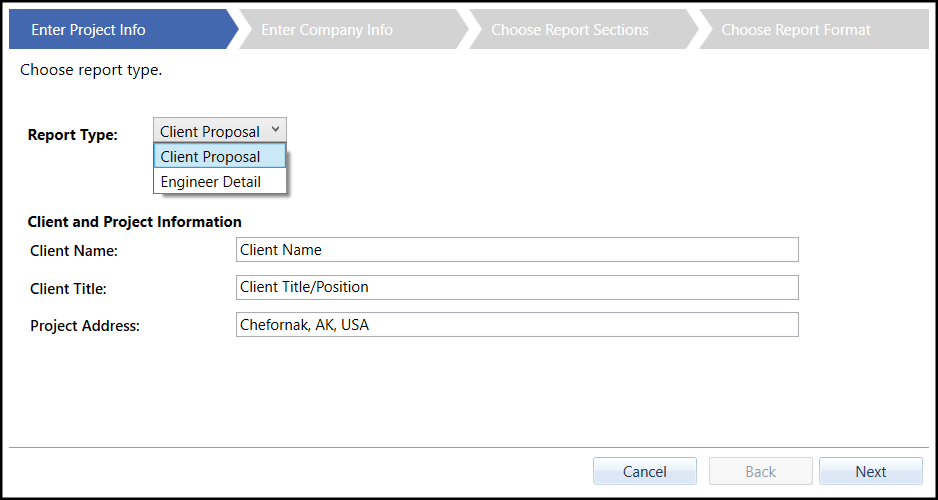Click the Client and Project Information heading
Image resolution: width=938 pixels, height=500 pixels.
tap(135, 222)
